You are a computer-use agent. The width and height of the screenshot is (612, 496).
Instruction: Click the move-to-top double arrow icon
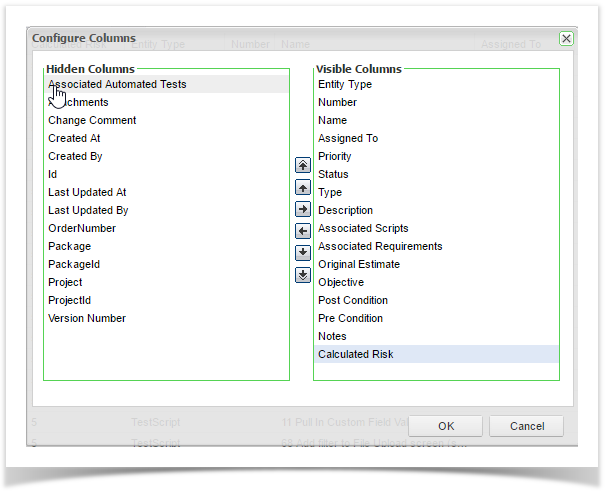pos(302,166)
